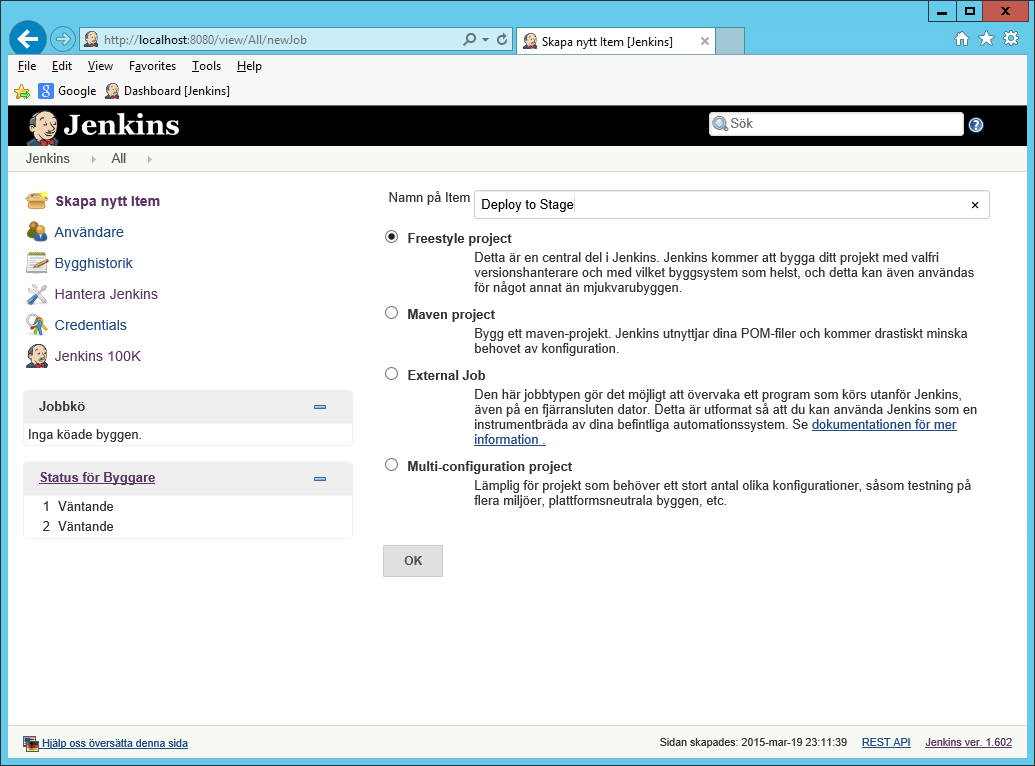Open a new blank browser tab
Image resolution: width=1035 pixels, height=766 pixels.
(730, 41)
